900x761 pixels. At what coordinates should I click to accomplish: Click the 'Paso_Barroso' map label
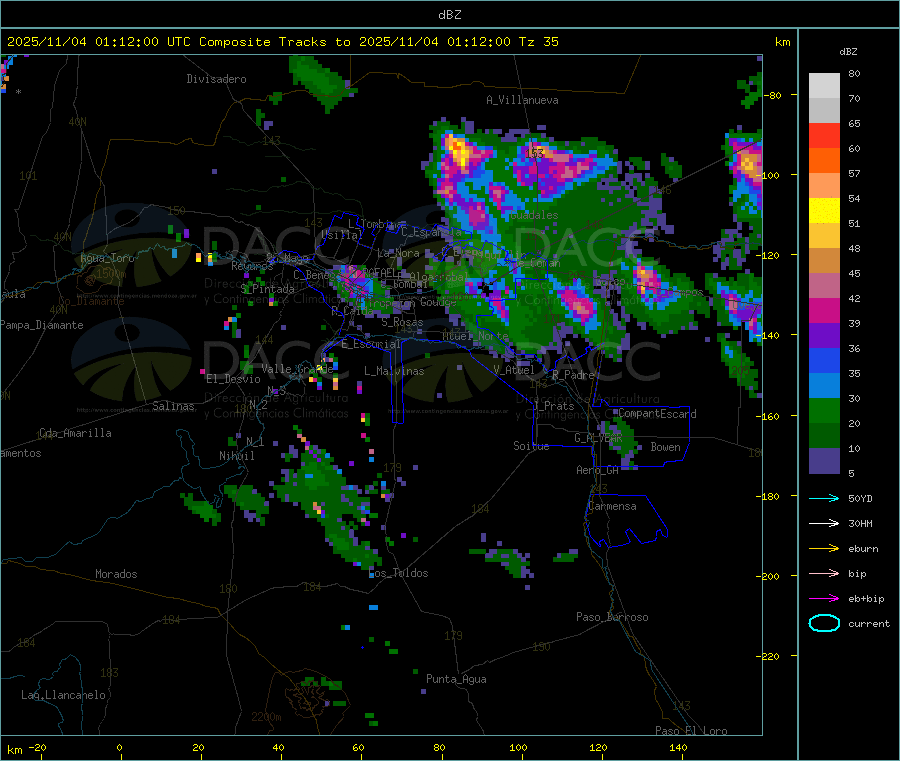click(612, 617)
